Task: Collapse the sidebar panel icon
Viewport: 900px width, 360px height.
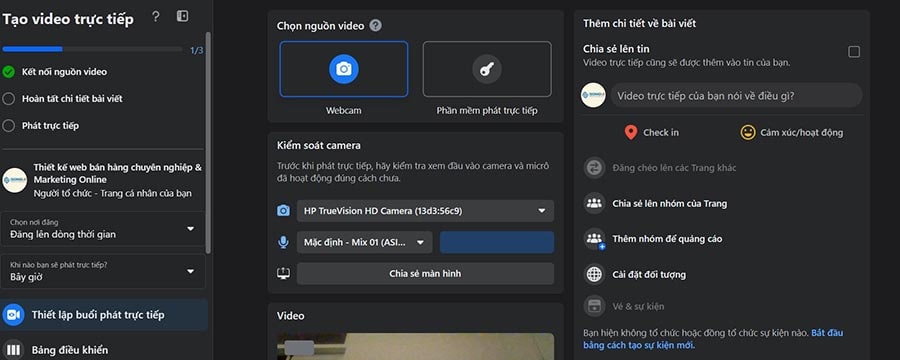Action: tap(182, 16)
